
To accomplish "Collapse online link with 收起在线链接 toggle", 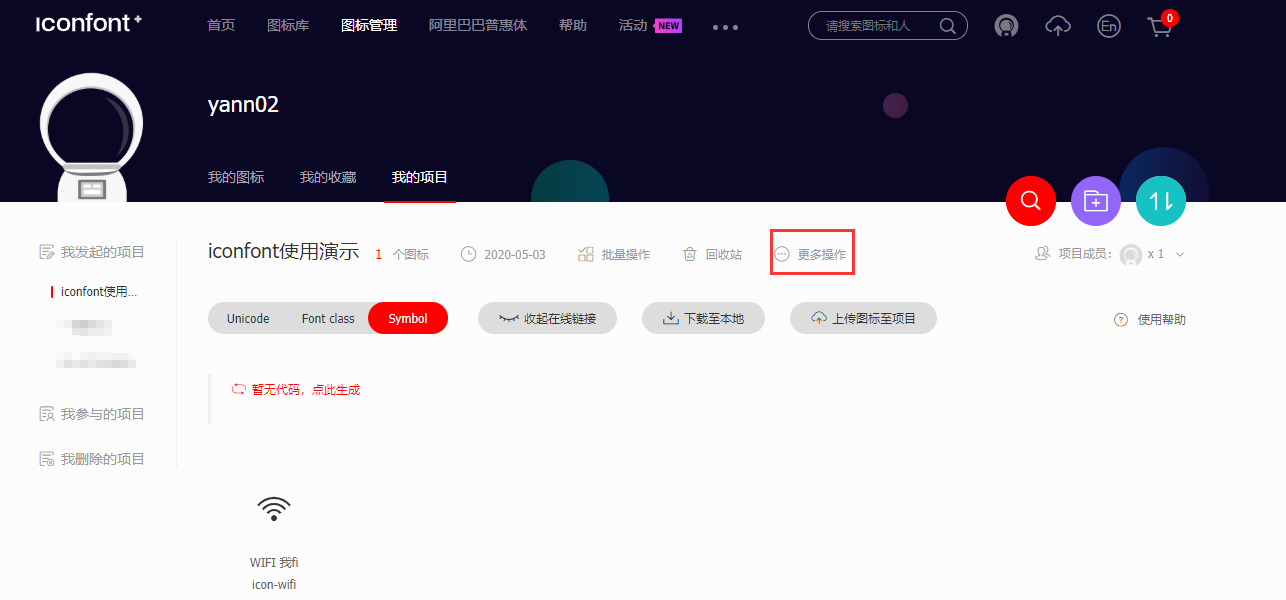I will (x=547, y=318).
